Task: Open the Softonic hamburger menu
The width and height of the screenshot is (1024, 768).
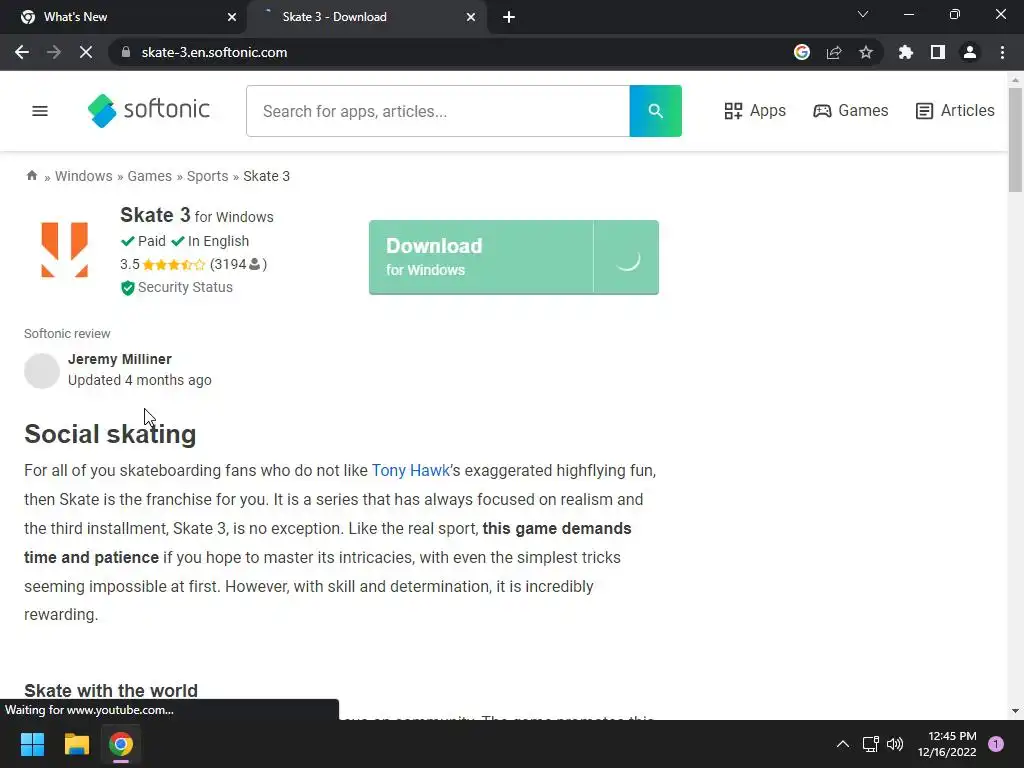Action: click(x=40, y=111)
